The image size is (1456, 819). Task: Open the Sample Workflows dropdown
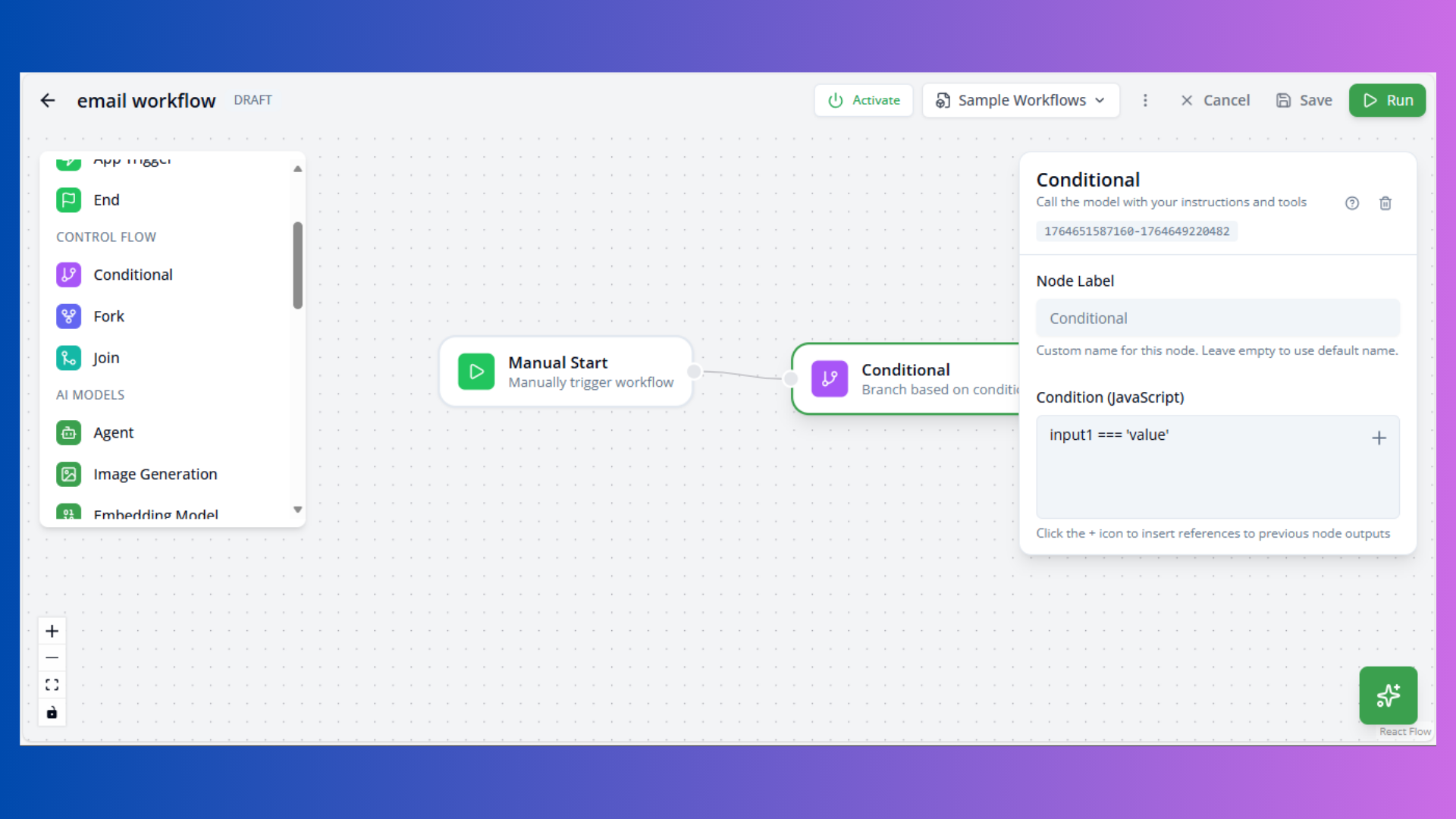click(x=1020, y=100)
